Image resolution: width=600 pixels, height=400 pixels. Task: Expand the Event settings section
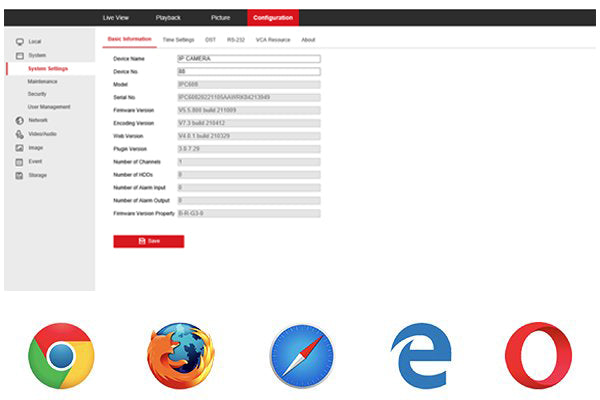pos(35,161)
